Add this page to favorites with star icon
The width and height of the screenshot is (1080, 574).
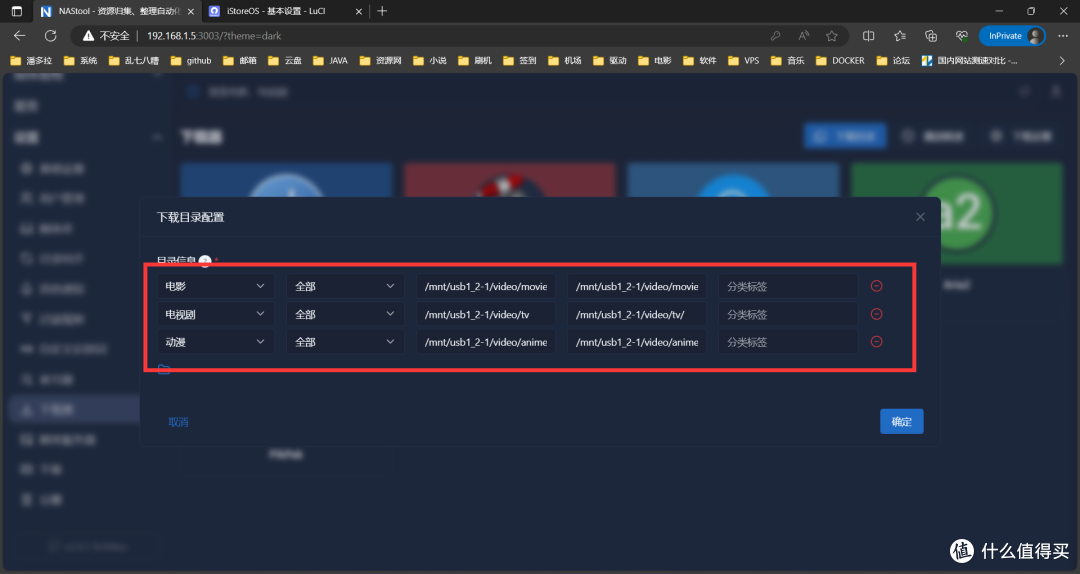click(831, 36)
